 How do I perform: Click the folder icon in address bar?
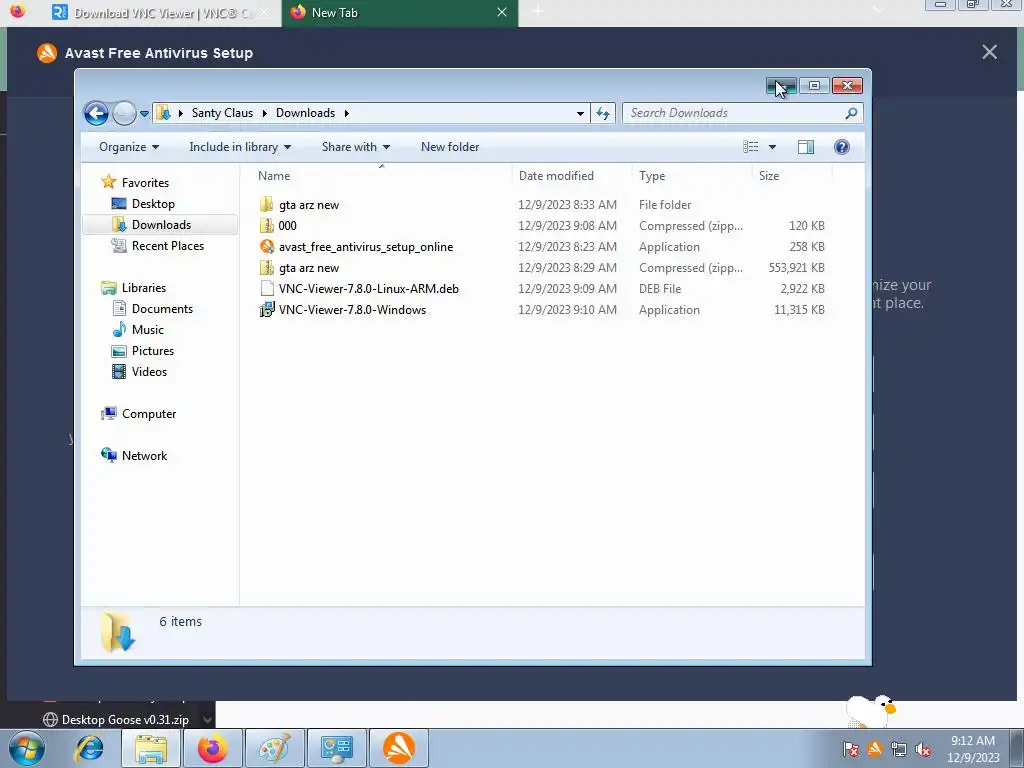pos(164,113)
